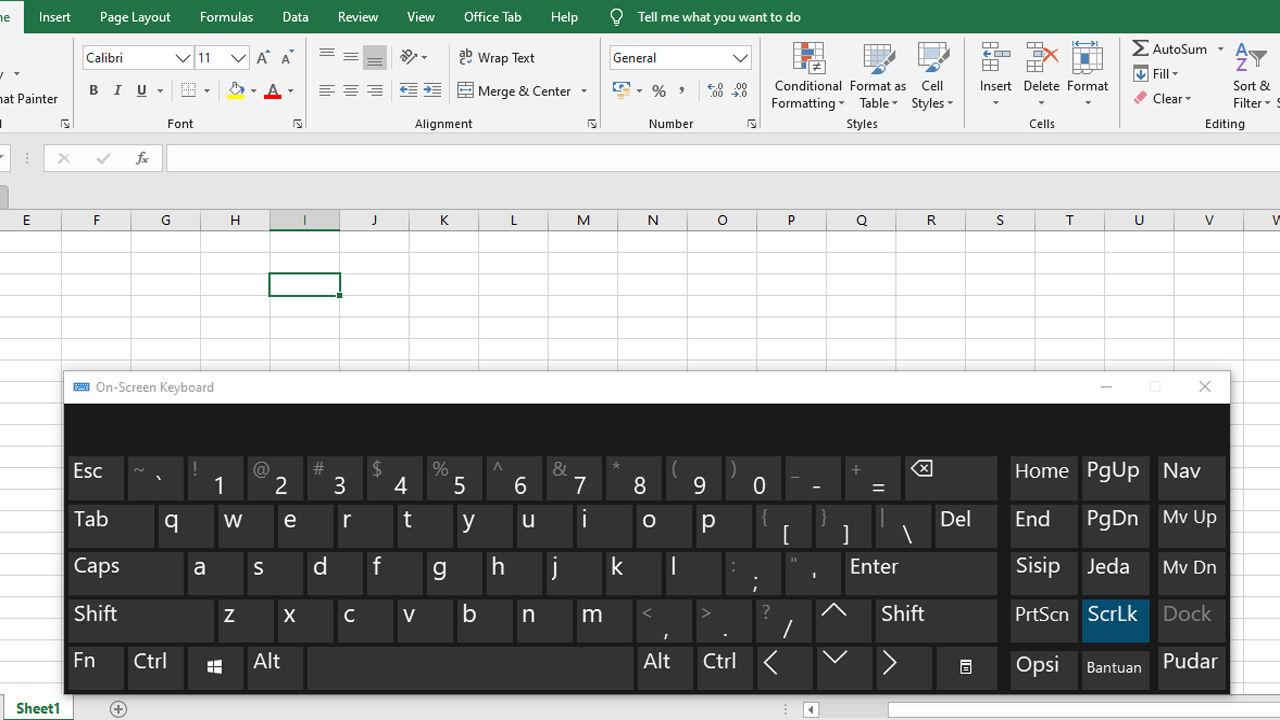This screenshot has width=1280, height=720.
Task: Open Format cells menu
Action: 1088,76
